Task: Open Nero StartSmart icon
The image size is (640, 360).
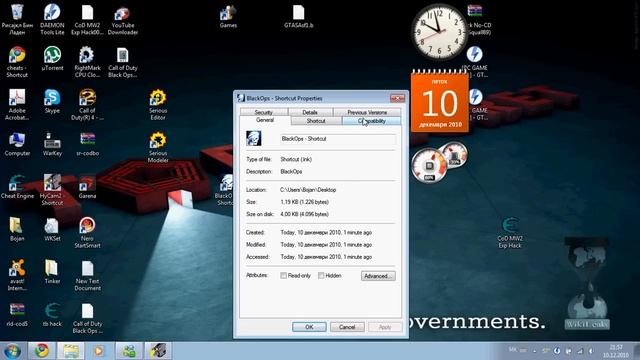Action: coord(87,232)
